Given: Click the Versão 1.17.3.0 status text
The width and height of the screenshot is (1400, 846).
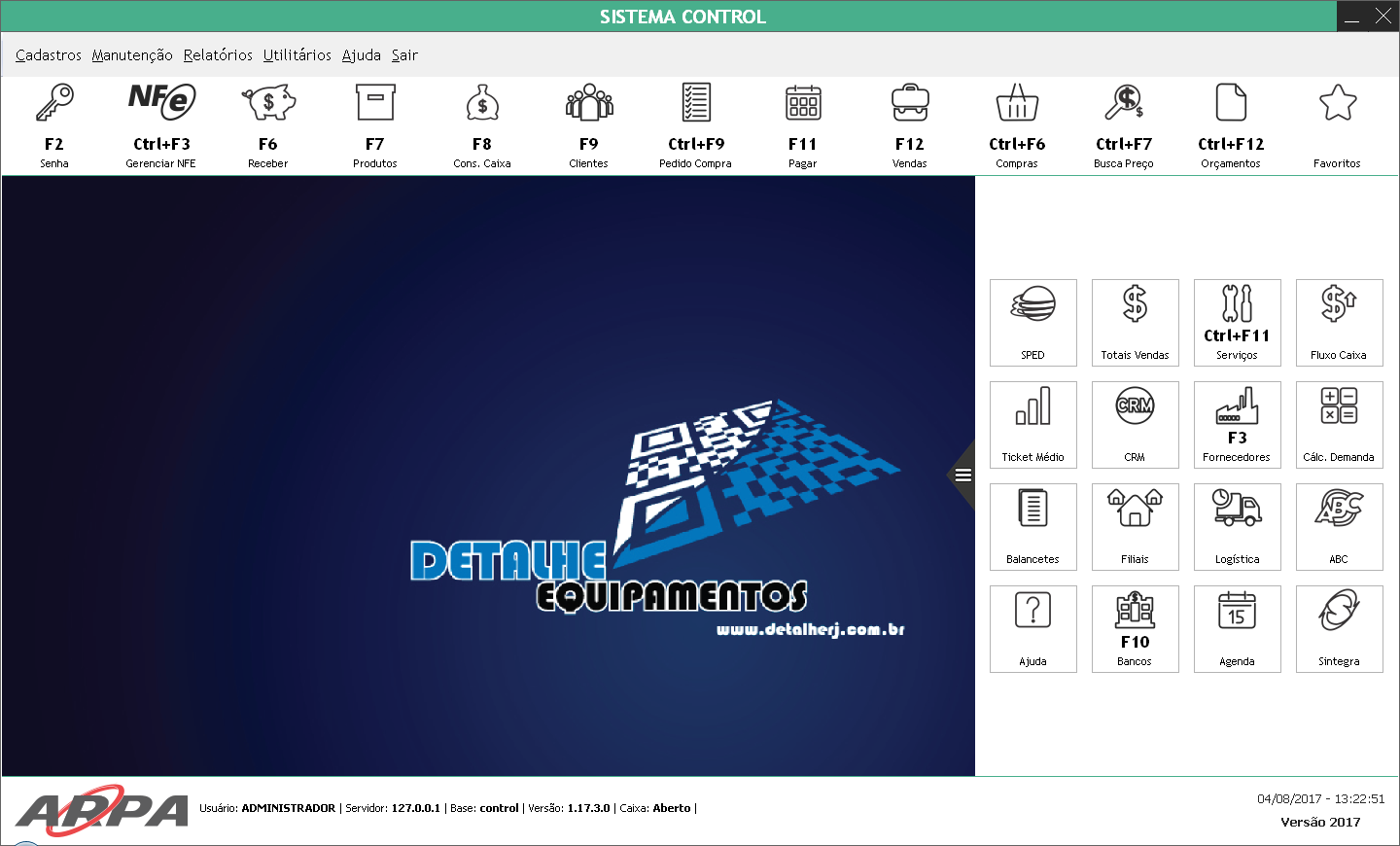Looking at the screenshot, I should [x=569, y=808].
